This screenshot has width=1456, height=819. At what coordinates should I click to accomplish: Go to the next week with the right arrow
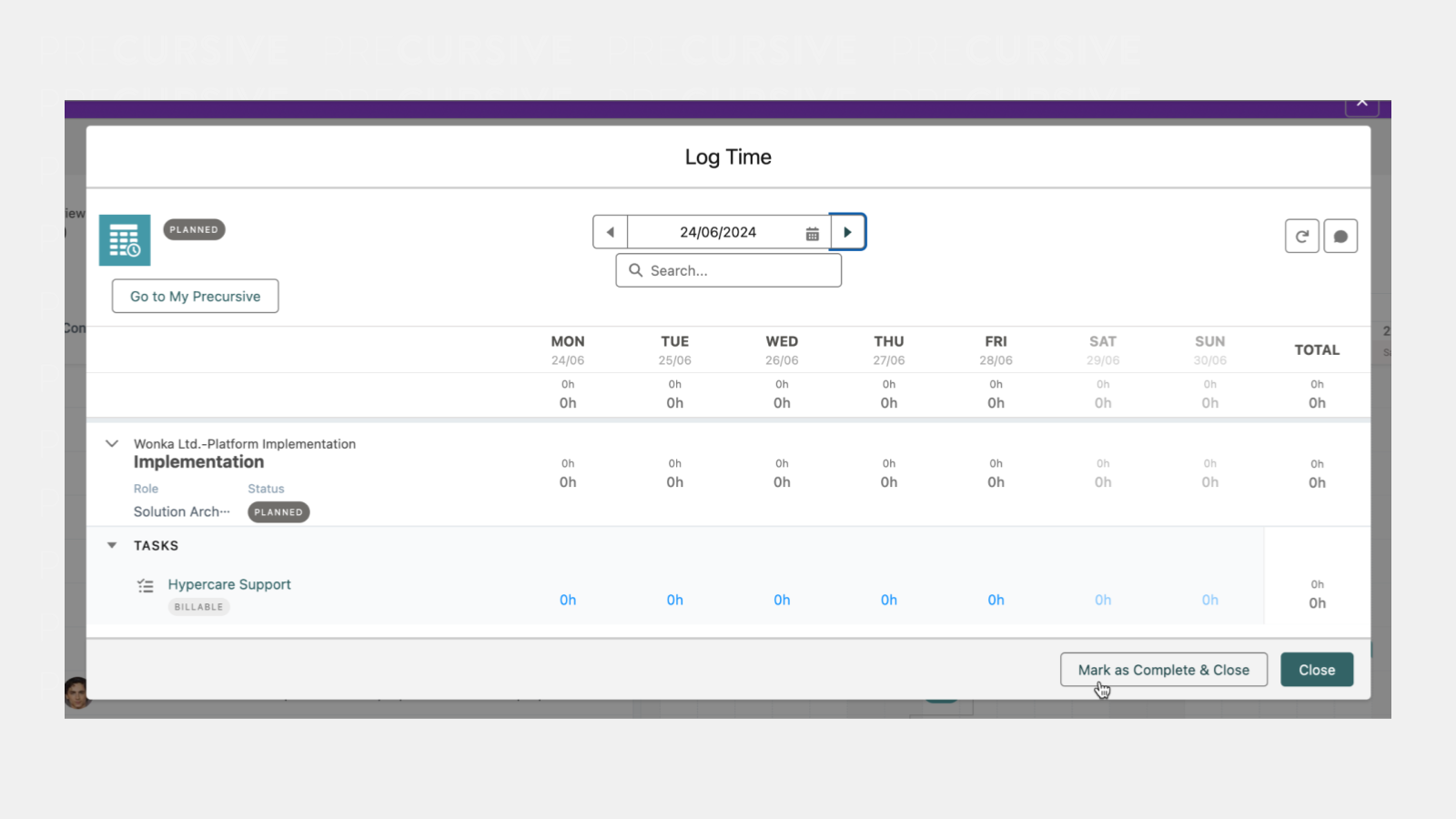coord(847,231)
